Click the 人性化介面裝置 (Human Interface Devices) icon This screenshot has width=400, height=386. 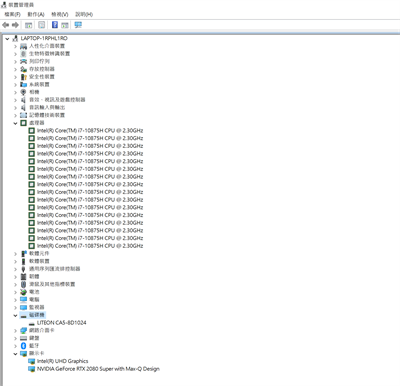point(23,46)
